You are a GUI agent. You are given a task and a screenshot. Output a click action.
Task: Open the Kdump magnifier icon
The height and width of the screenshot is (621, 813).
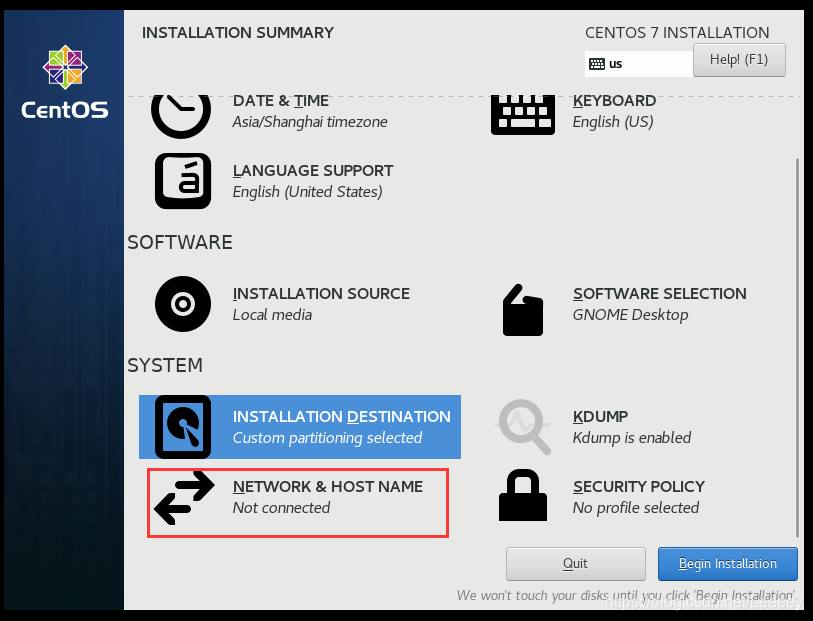coord(523,427)
